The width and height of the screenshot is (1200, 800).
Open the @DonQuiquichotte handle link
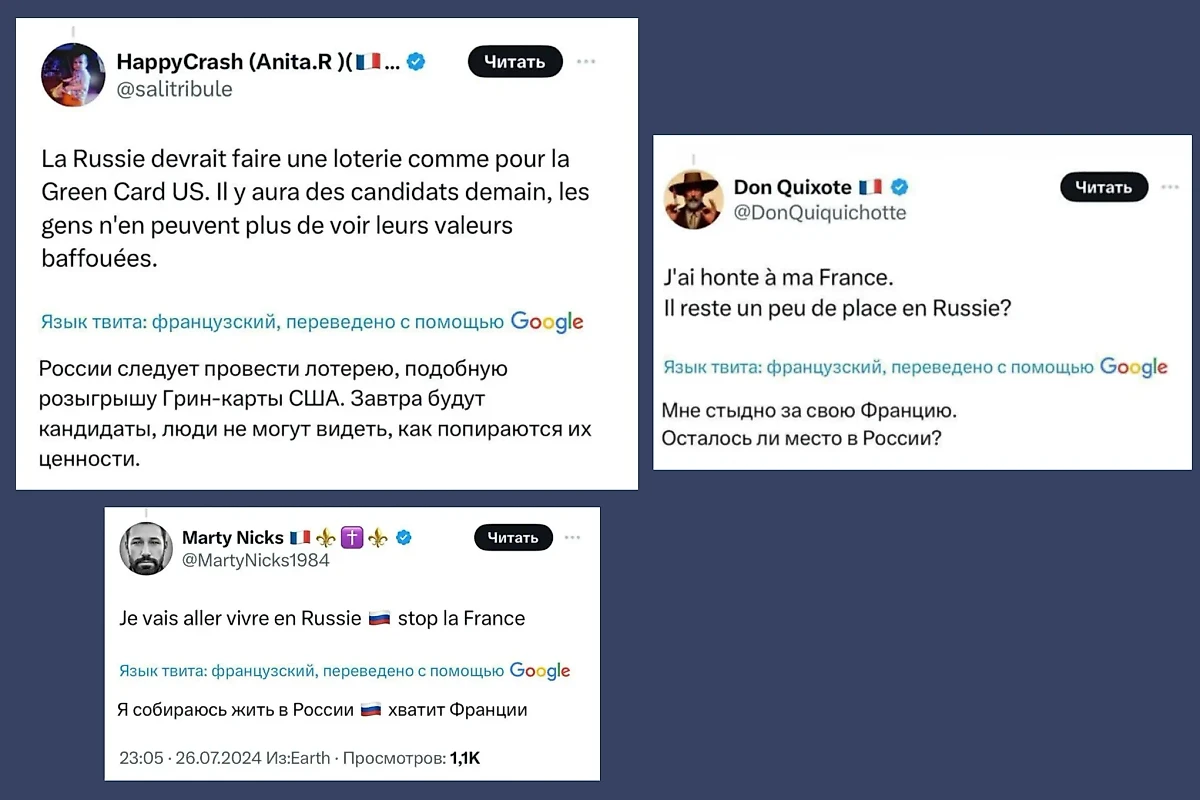click(820, 212)
